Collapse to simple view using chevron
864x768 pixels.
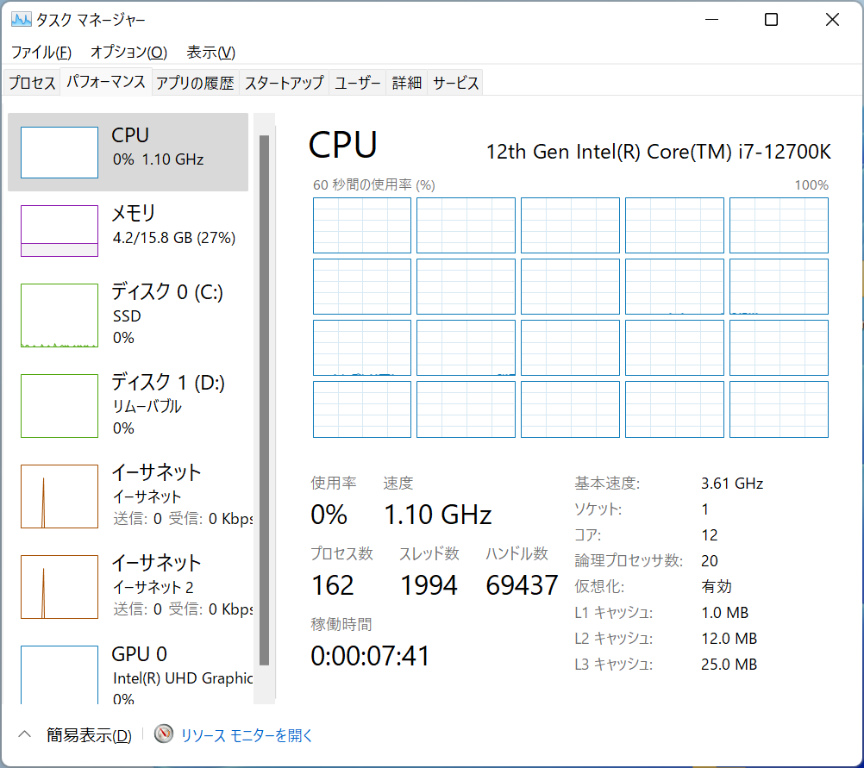point(26,735)
